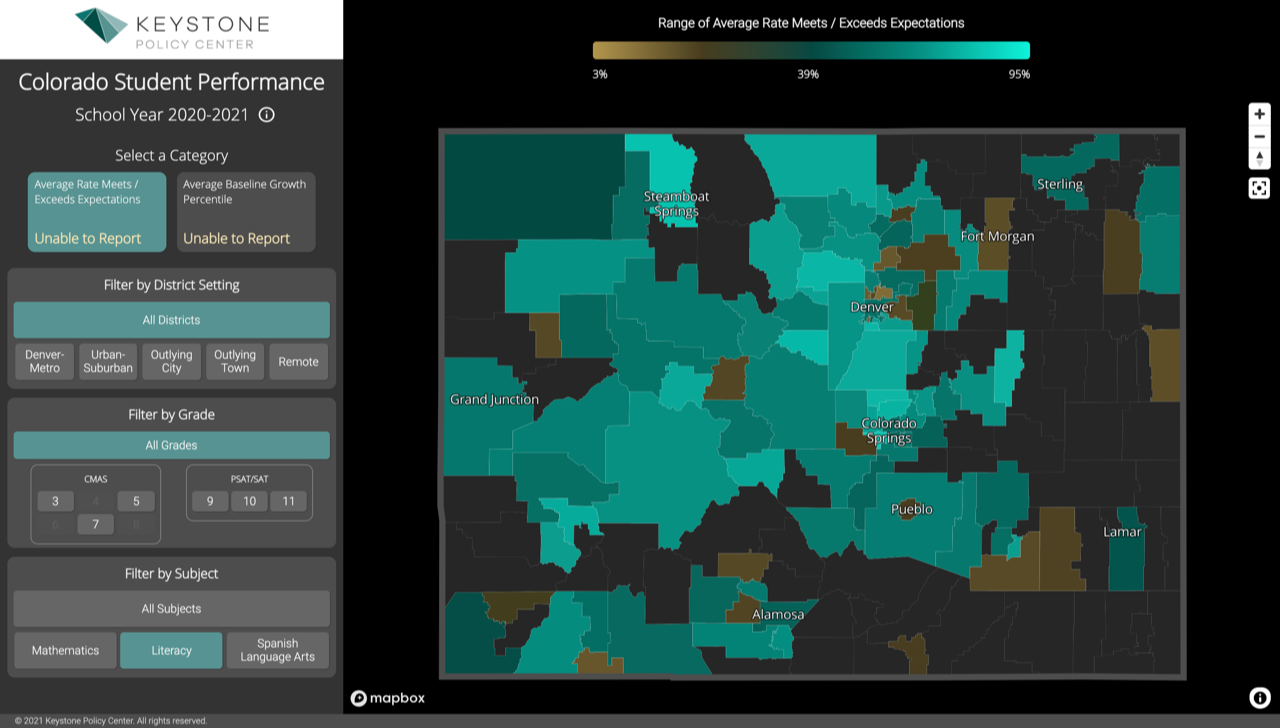Select Average Rate Meets / Exceeds Expectations
Screen dimensions: 1280x728
click(97, 212)
